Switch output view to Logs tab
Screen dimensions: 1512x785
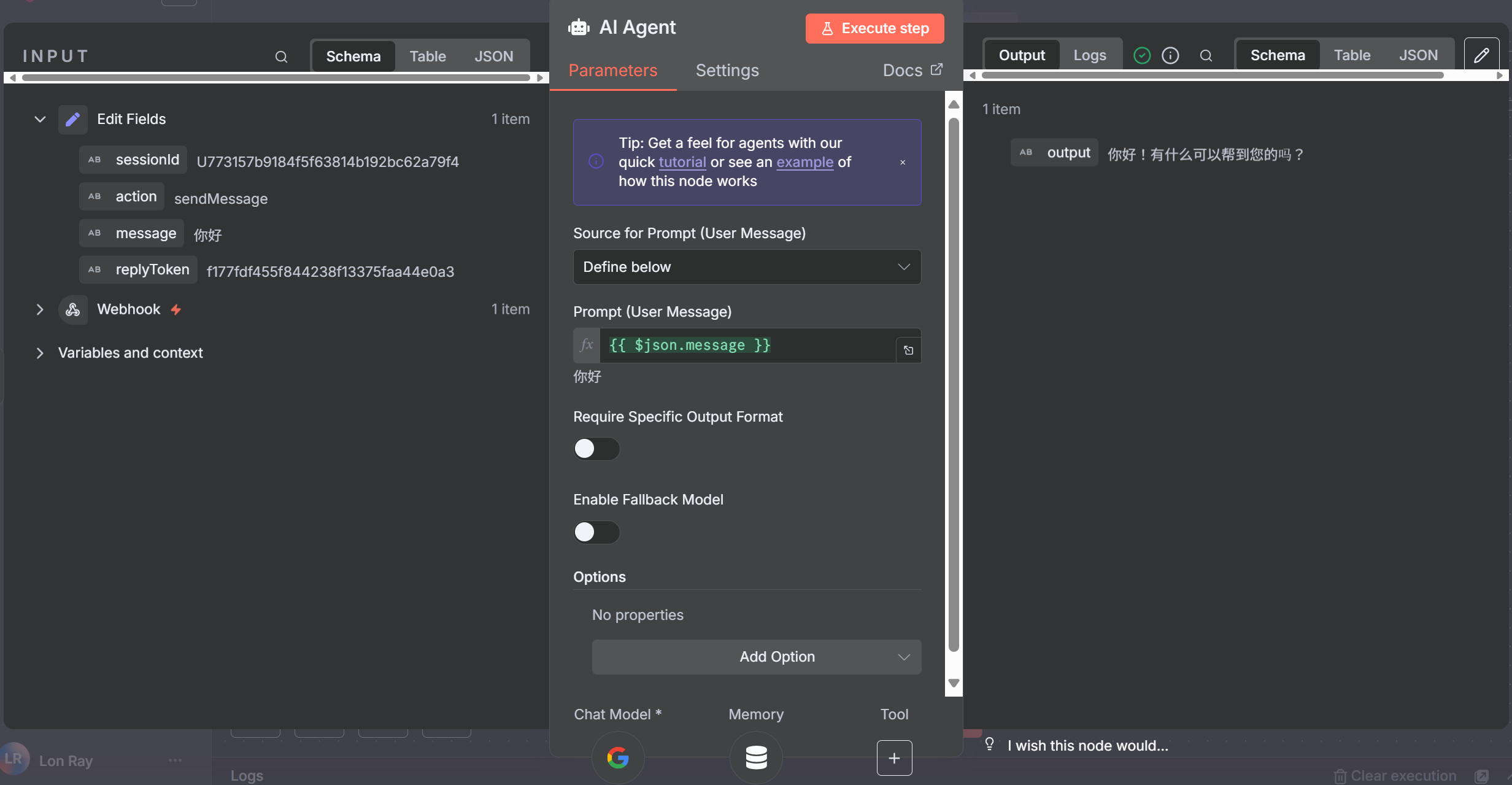click(x=1089, y=55)
